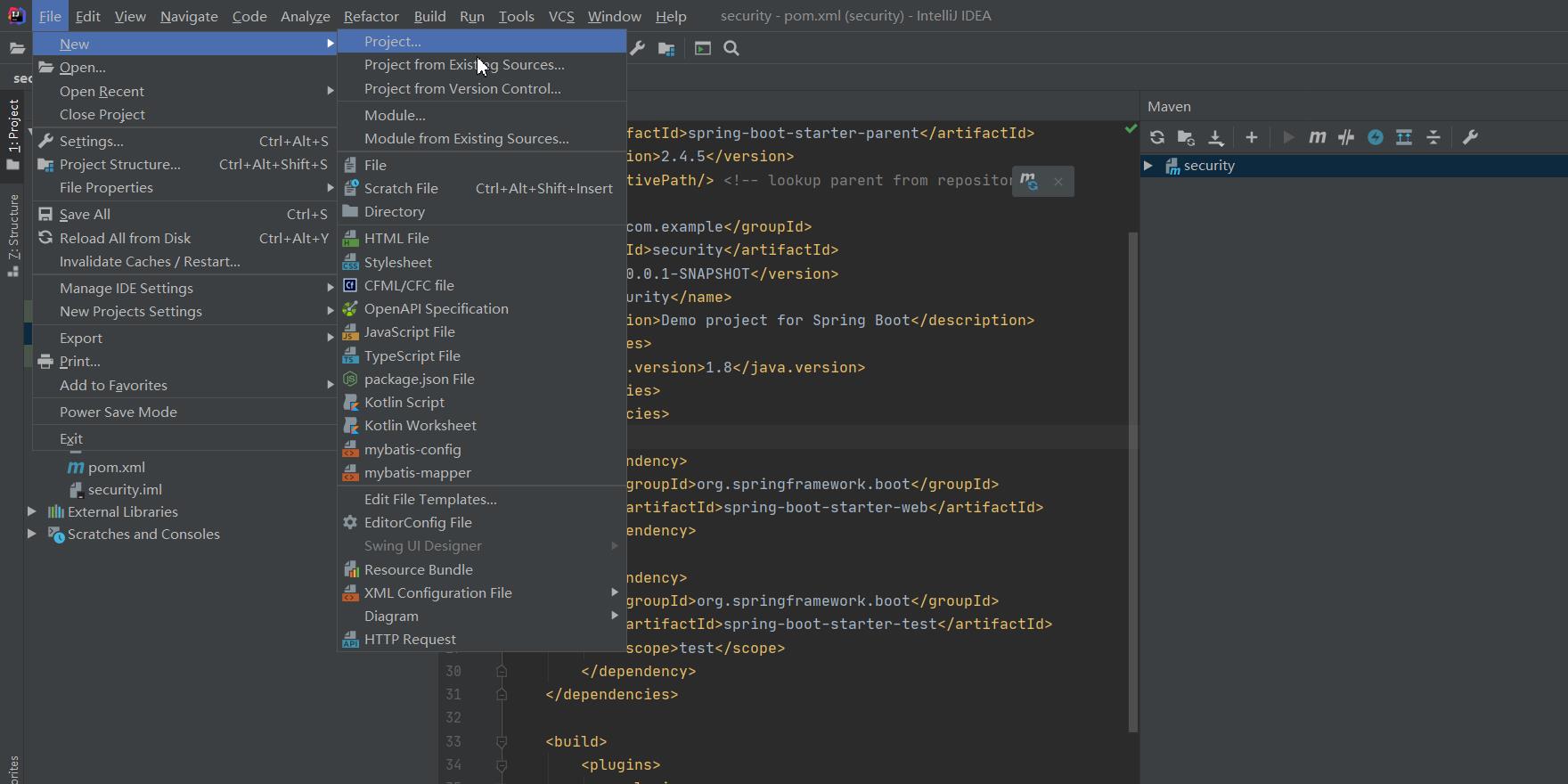Click Generate Sources and Update Folders icon
The image size is (1568, 784).
[1186, 137]
